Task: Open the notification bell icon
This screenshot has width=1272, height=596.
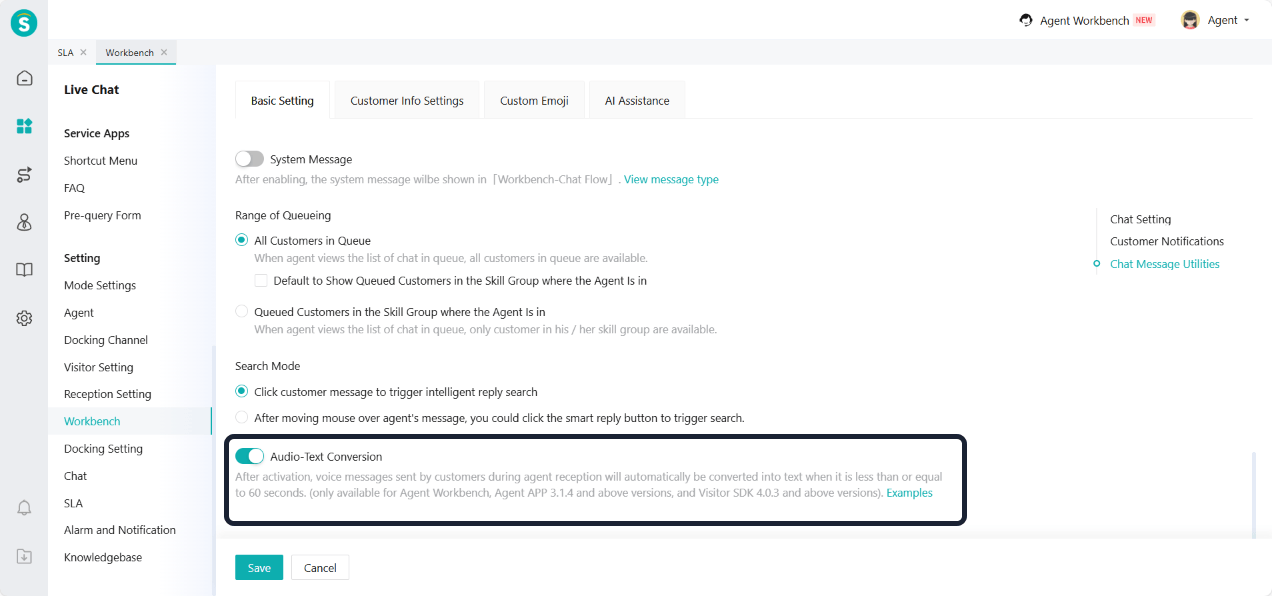Action: coord(24,508)
